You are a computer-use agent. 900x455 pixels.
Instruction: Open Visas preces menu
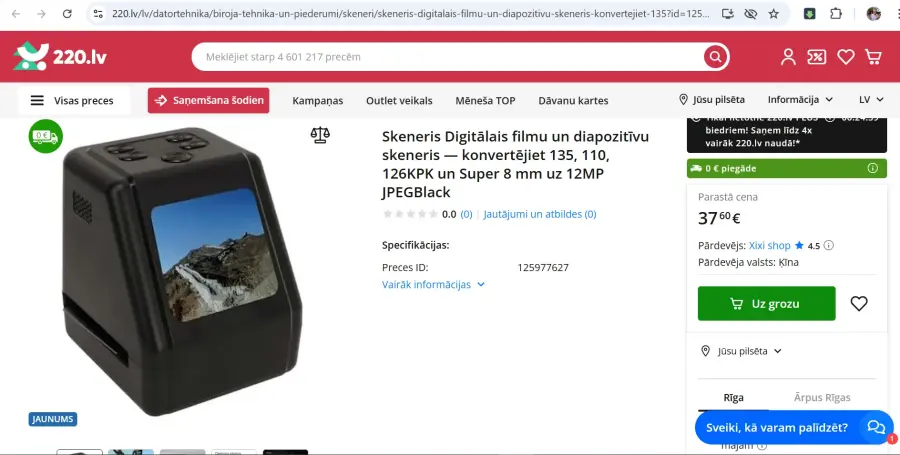coord(73,100)
